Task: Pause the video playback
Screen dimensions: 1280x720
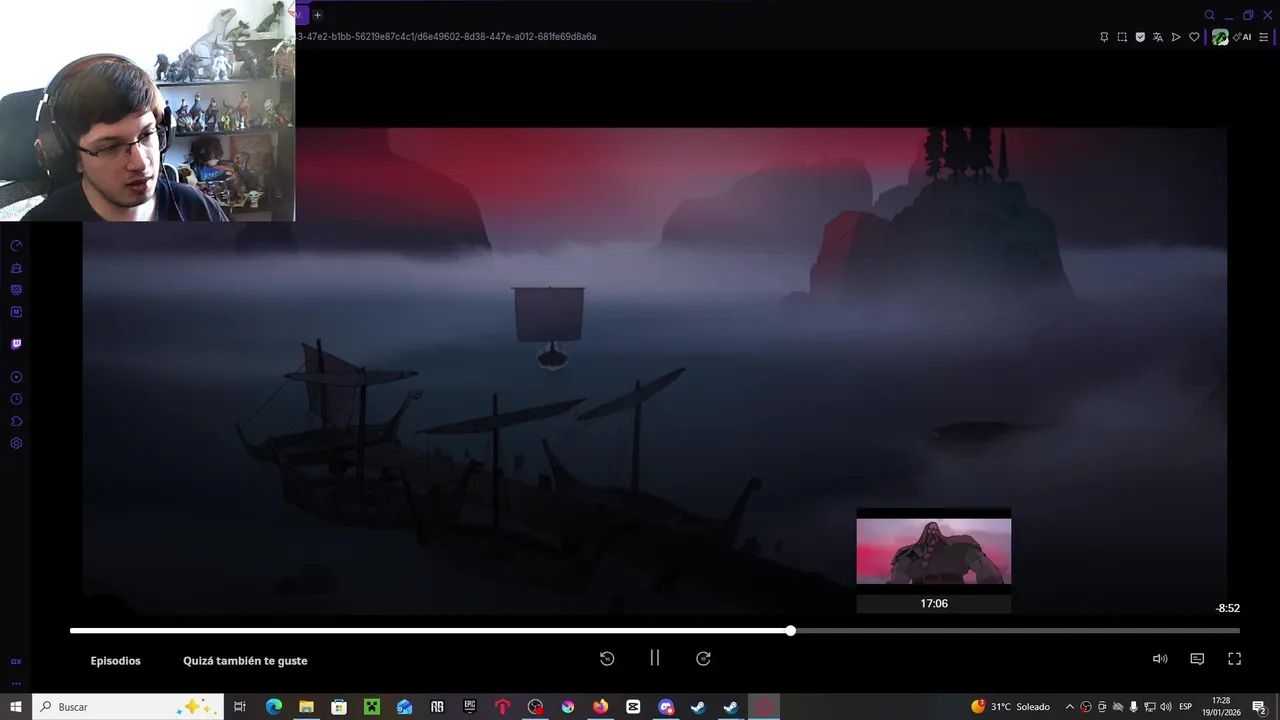Action: tap(654, 658)
